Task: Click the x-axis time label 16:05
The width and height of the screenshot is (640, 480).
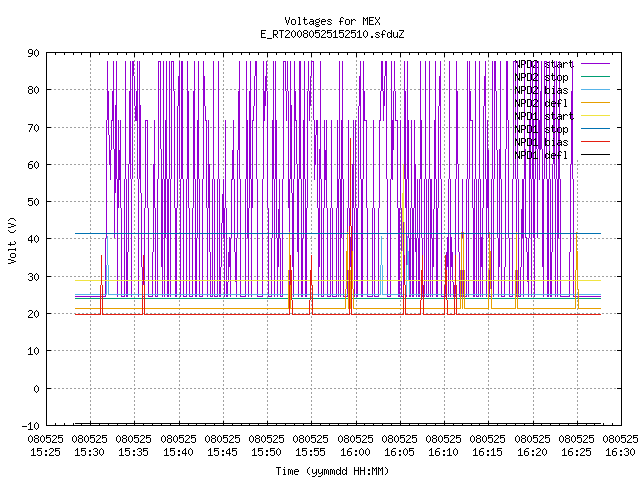Action: (399, 452)
